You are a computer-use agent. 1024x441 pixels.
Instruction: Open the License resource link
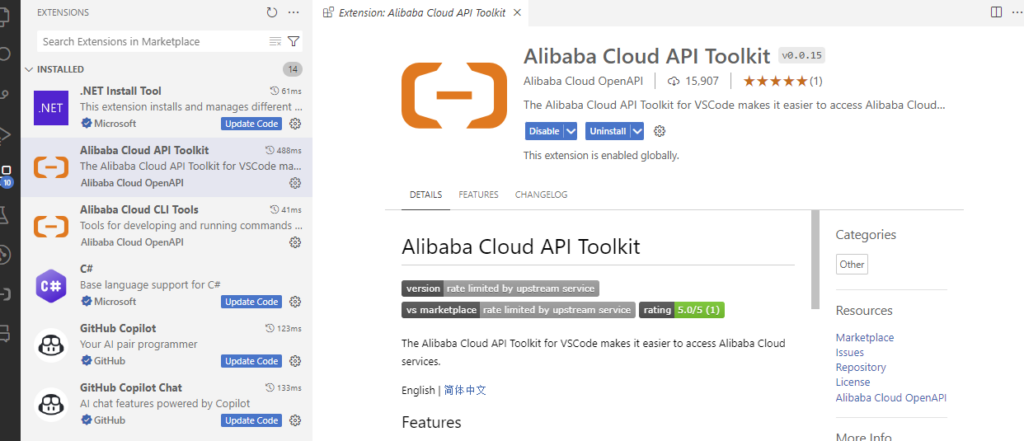pos(853,382)
